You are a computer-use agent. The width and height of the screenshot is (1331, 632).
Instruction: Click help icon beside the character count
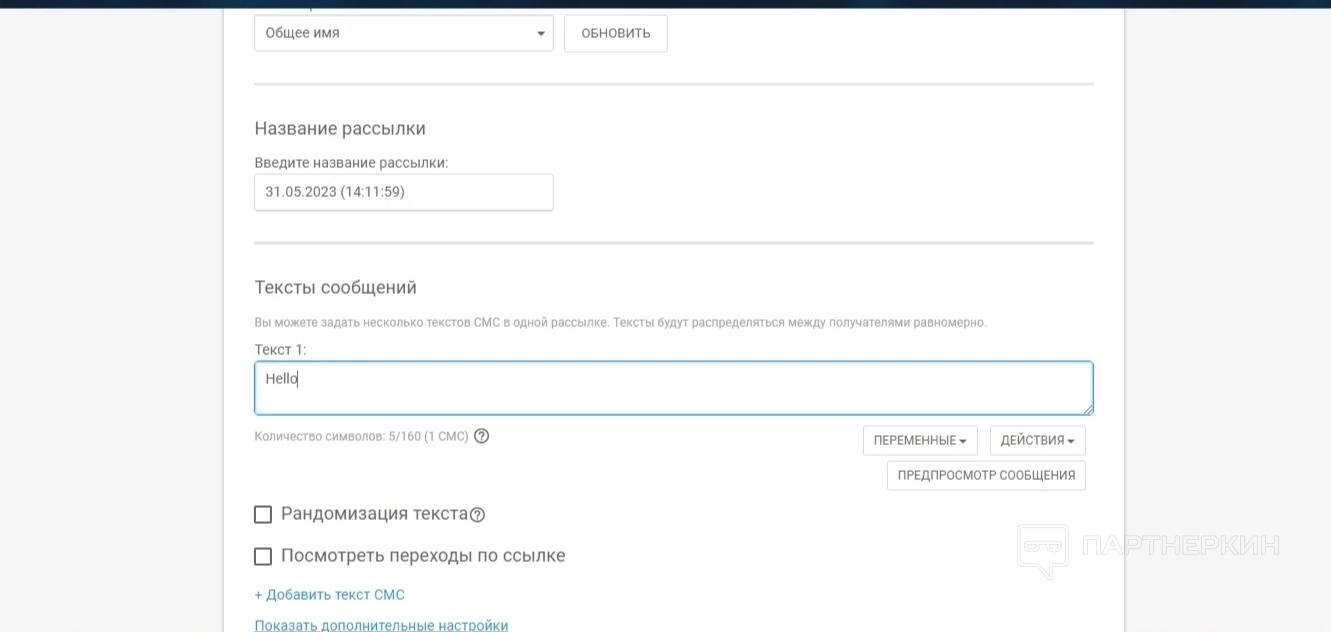[481, 436]
